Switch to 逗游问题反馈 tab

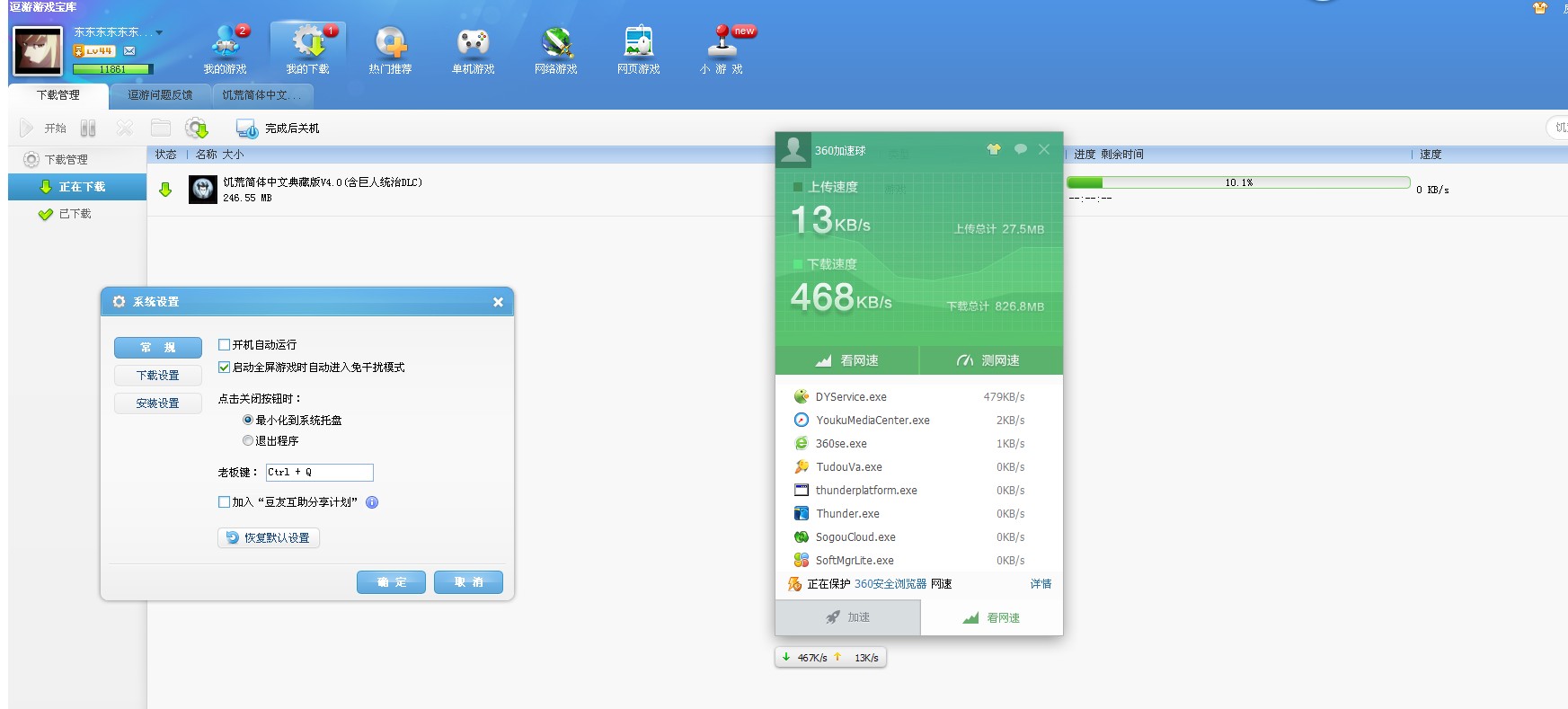(x=160, y=95)
